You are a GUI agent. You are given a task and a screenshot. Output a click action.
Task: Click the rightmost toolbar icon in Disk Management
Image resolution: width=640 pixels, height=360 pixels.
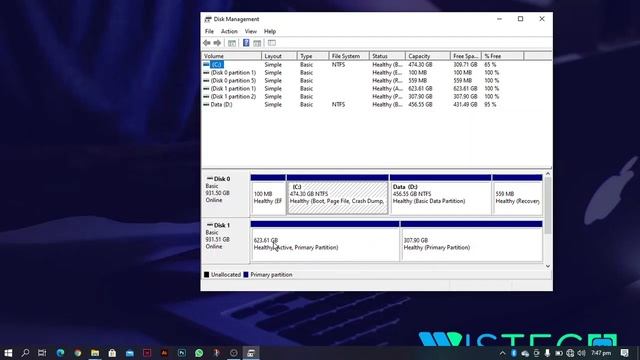(272, 43)
